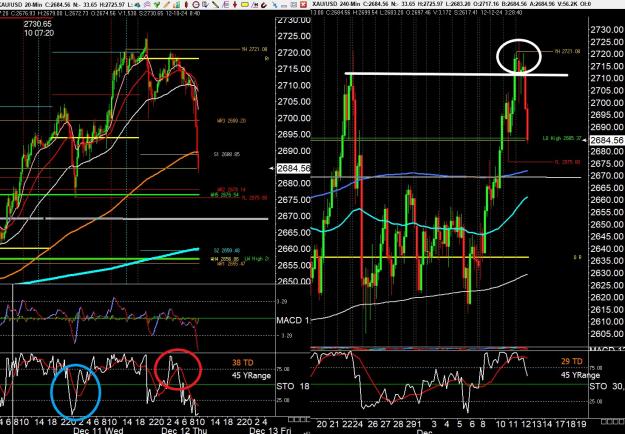
Task: Click the 'MP3 2699.20' level label
Action: click(230, 120)
